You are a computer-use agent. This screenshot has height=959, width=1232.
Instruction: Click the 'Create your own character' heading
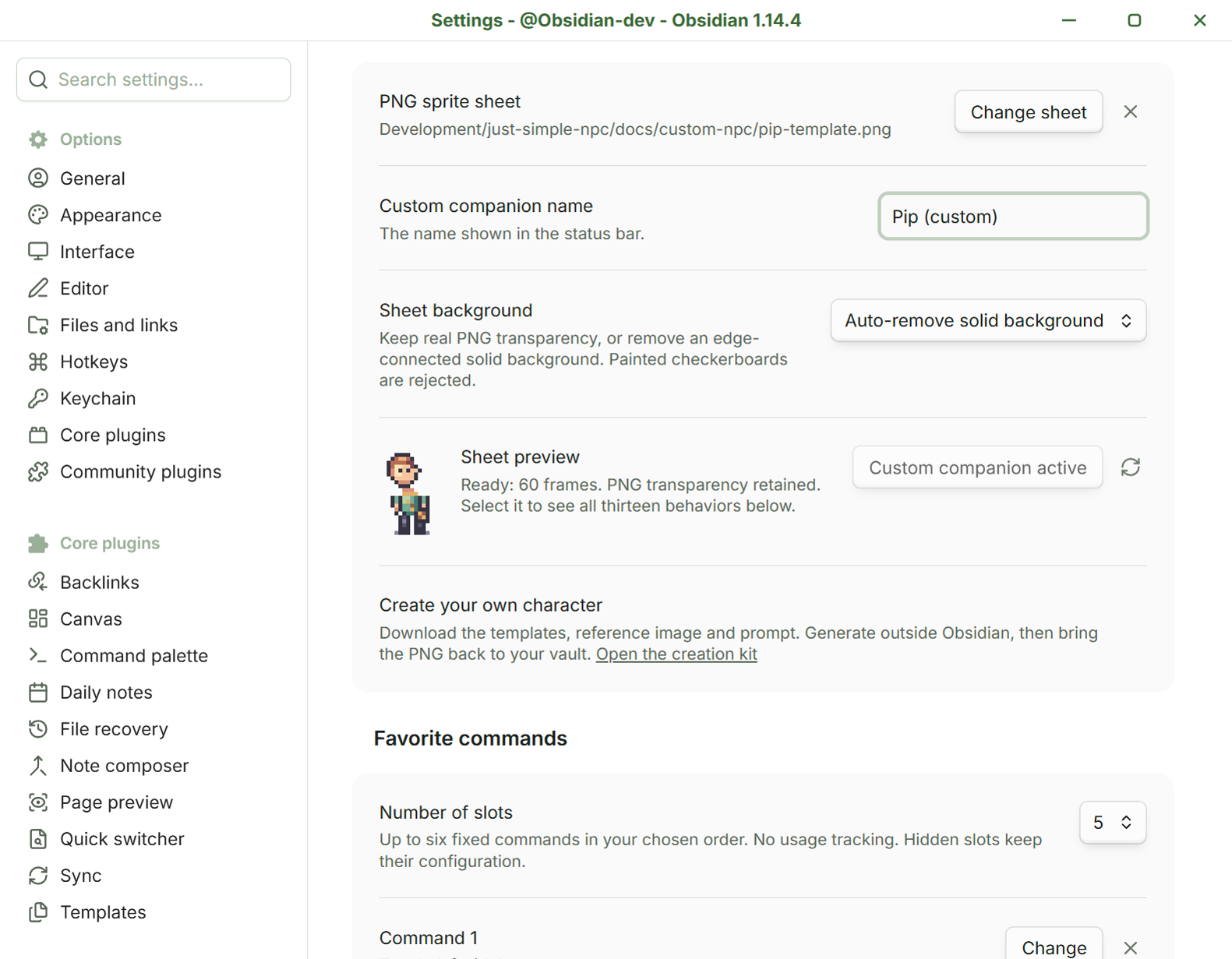point(491,605)
